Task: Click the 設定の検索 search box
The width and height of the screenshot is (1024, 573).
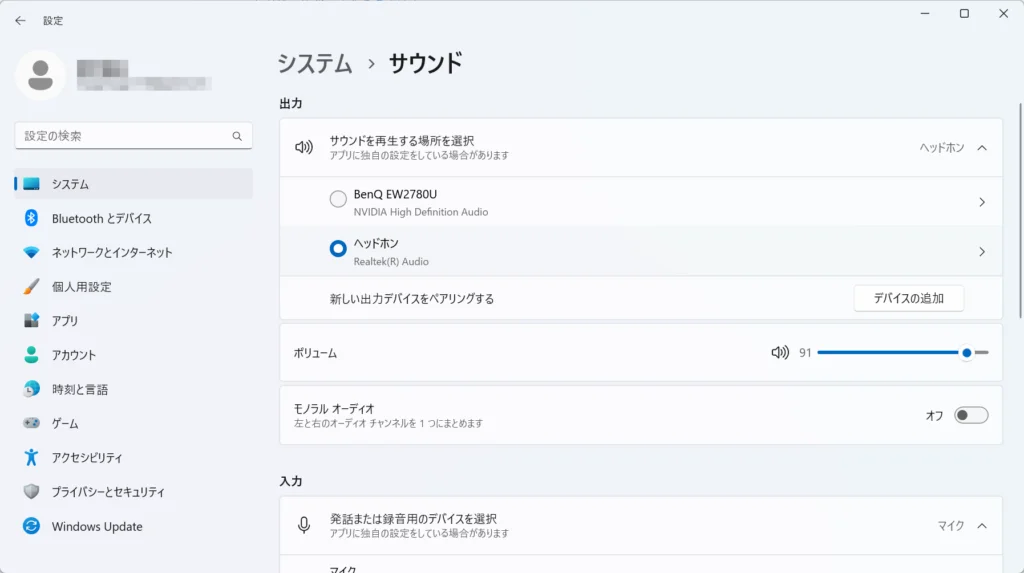Action: coord(125,136)
